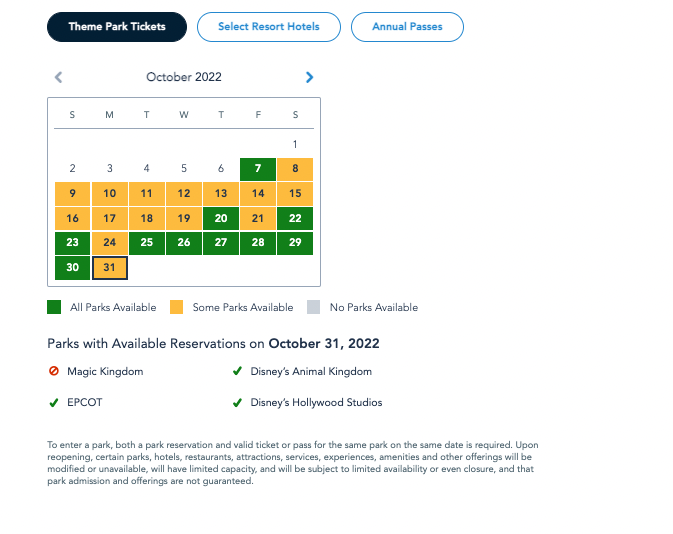Go to the previous month arrow

tap(58, 77)
